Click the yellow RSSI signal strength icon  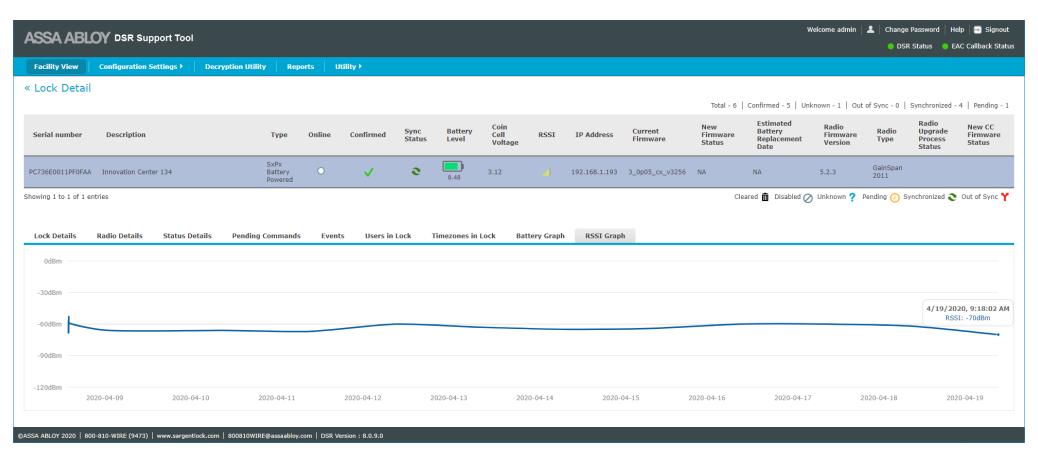(546, 172)
